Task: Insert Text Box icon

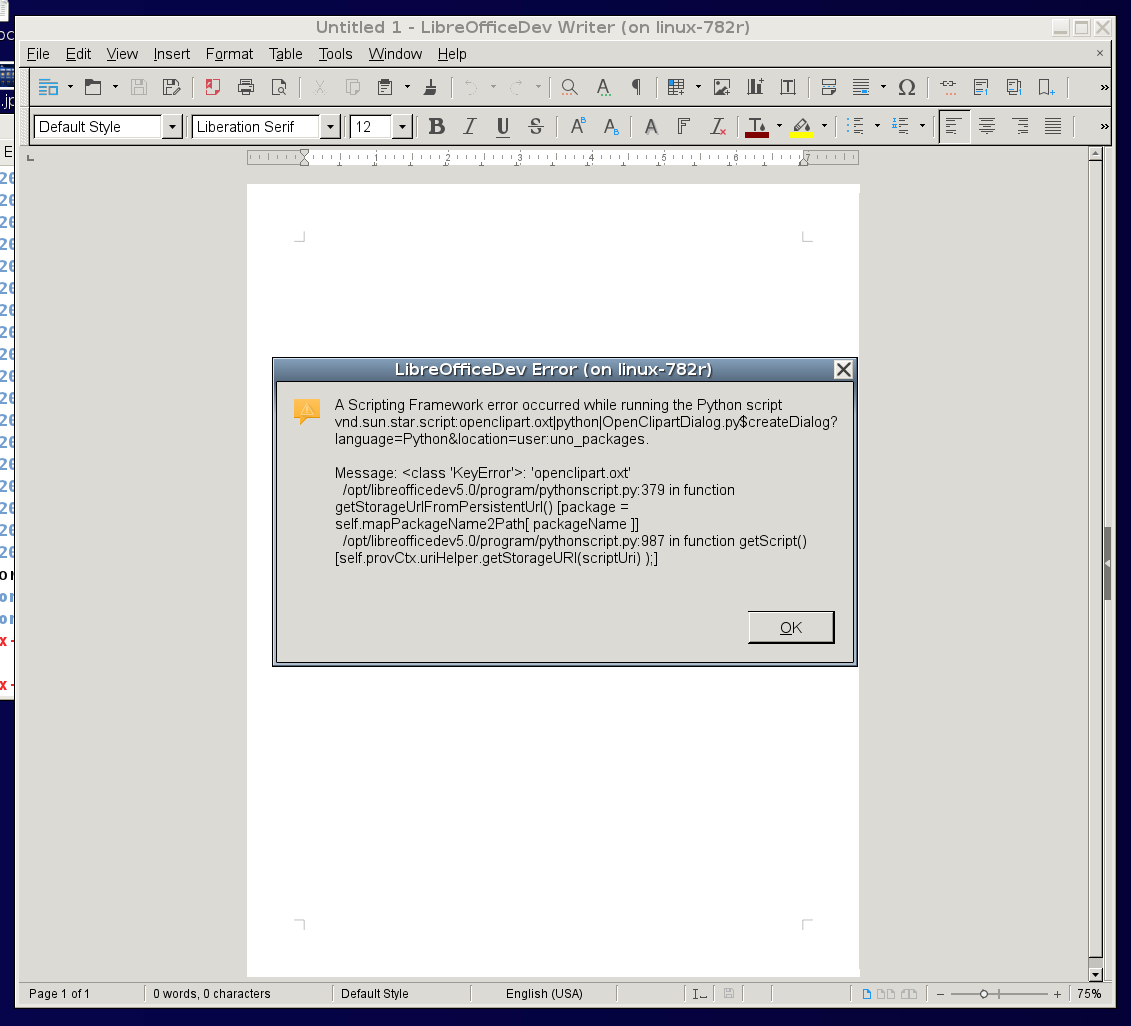Action: [788, 87]
